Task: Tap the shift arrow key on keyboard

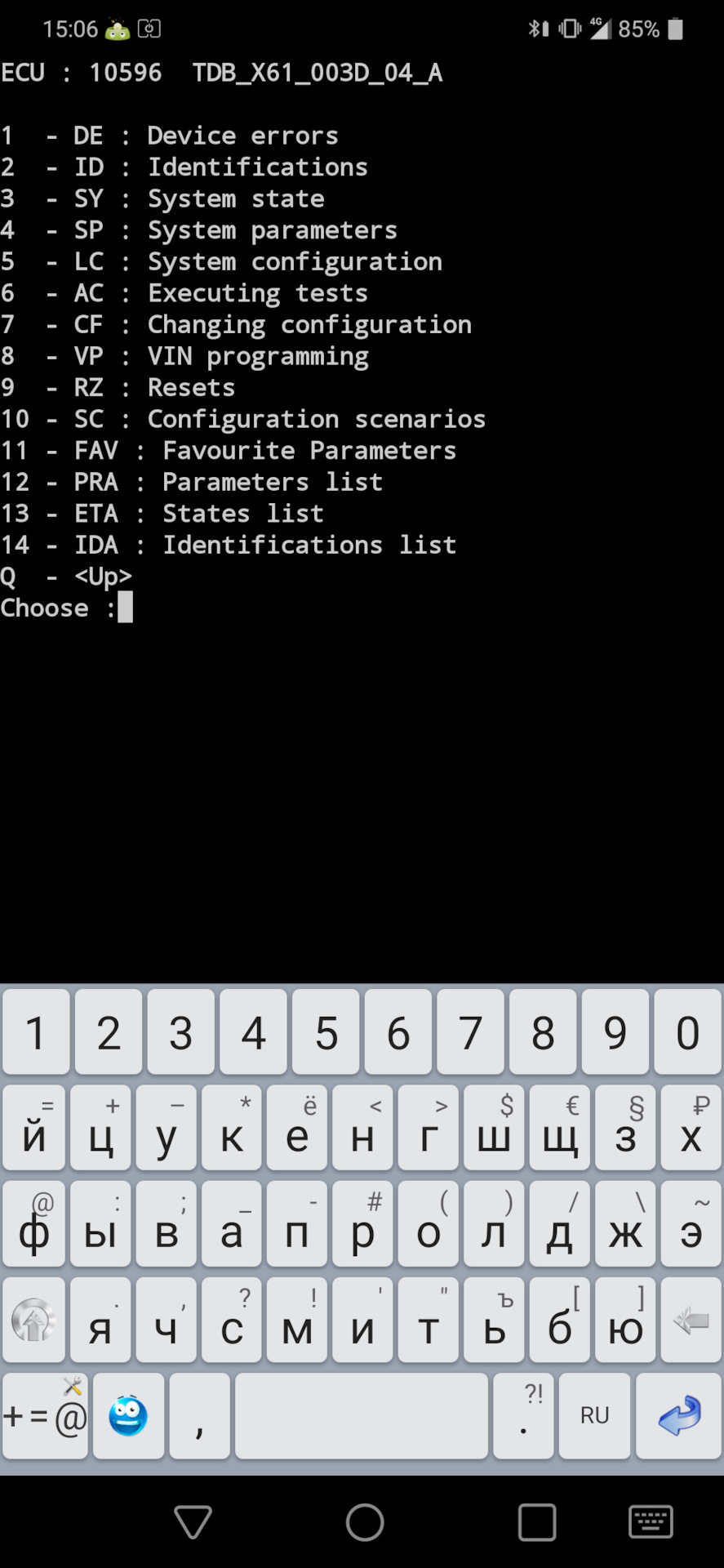Action: [x=33, y=1320]
